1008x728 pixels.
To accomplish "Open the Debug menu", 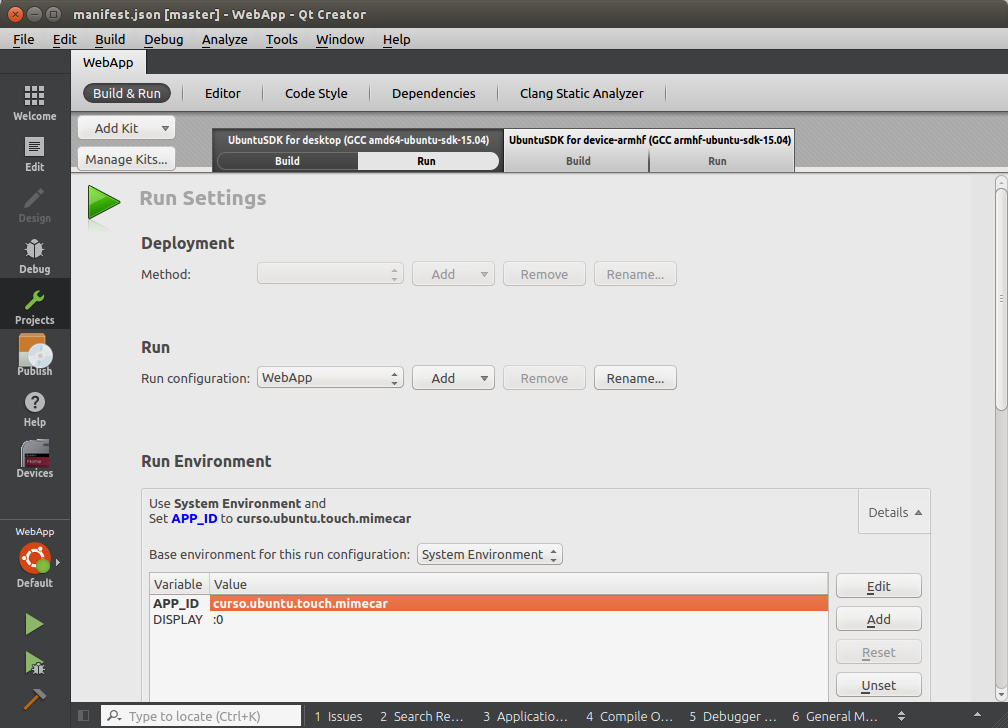I will click(x=163, y=39).
